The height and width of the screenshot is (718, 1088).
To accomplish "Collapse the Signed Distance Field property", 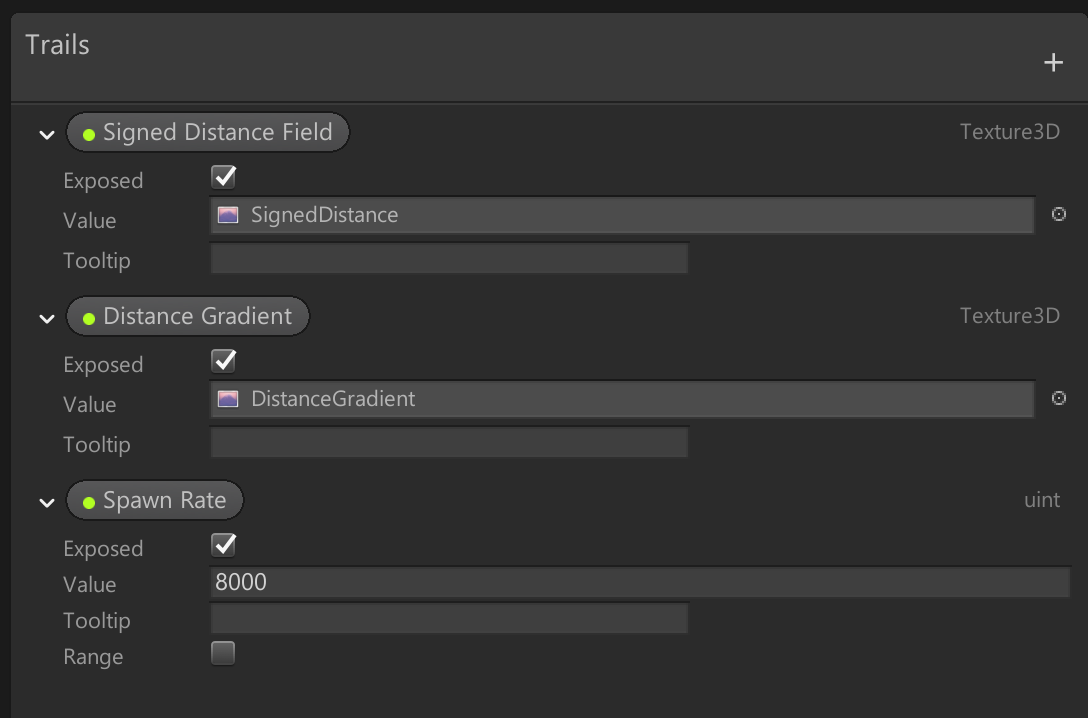I will [46, 134].
